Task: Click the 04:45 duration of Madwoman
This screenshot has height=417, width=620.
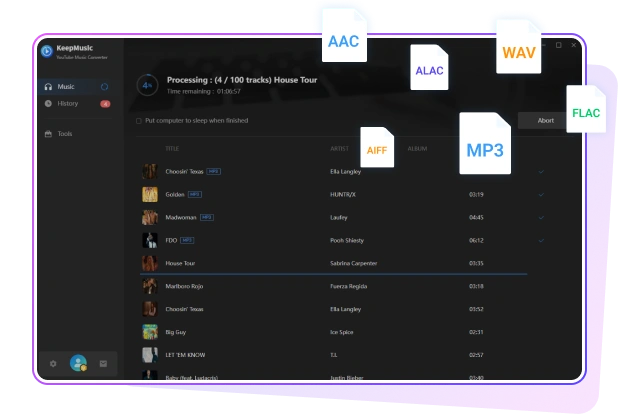Action: point(476,217)
